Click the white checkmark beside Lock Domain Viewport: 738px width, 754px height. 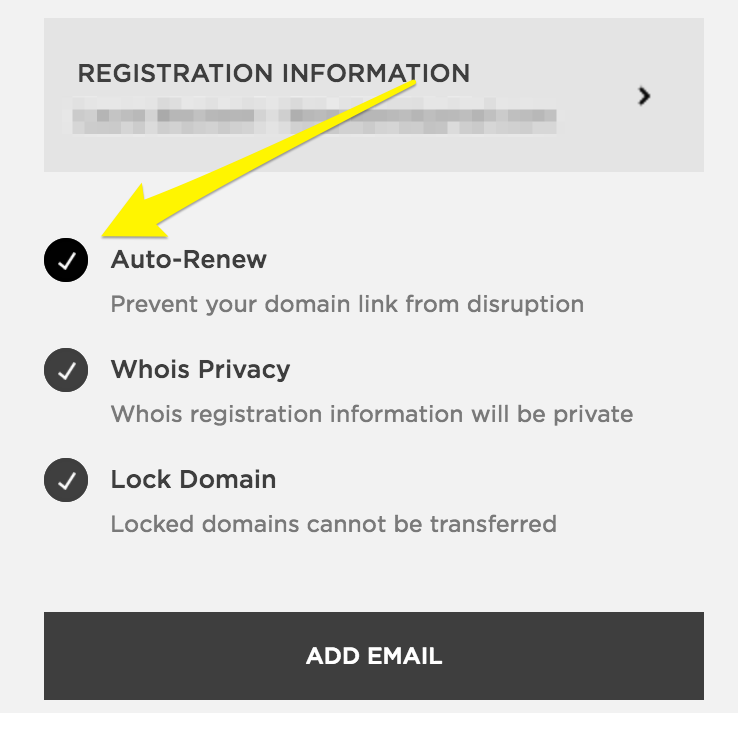(x=67, y=482)
